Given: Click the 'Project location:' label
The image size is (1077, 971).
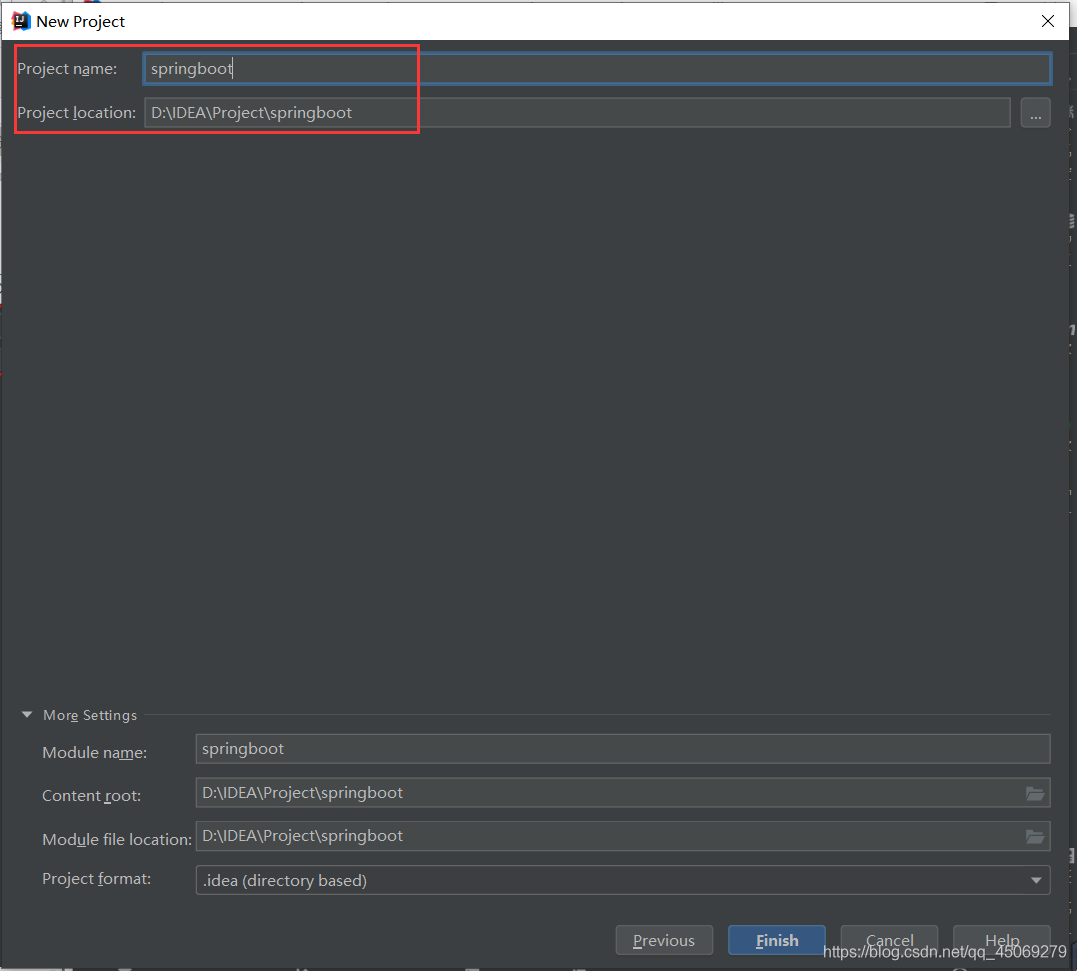Looking at the screenshot, I should pyautogui.click(x=76, y=113).
